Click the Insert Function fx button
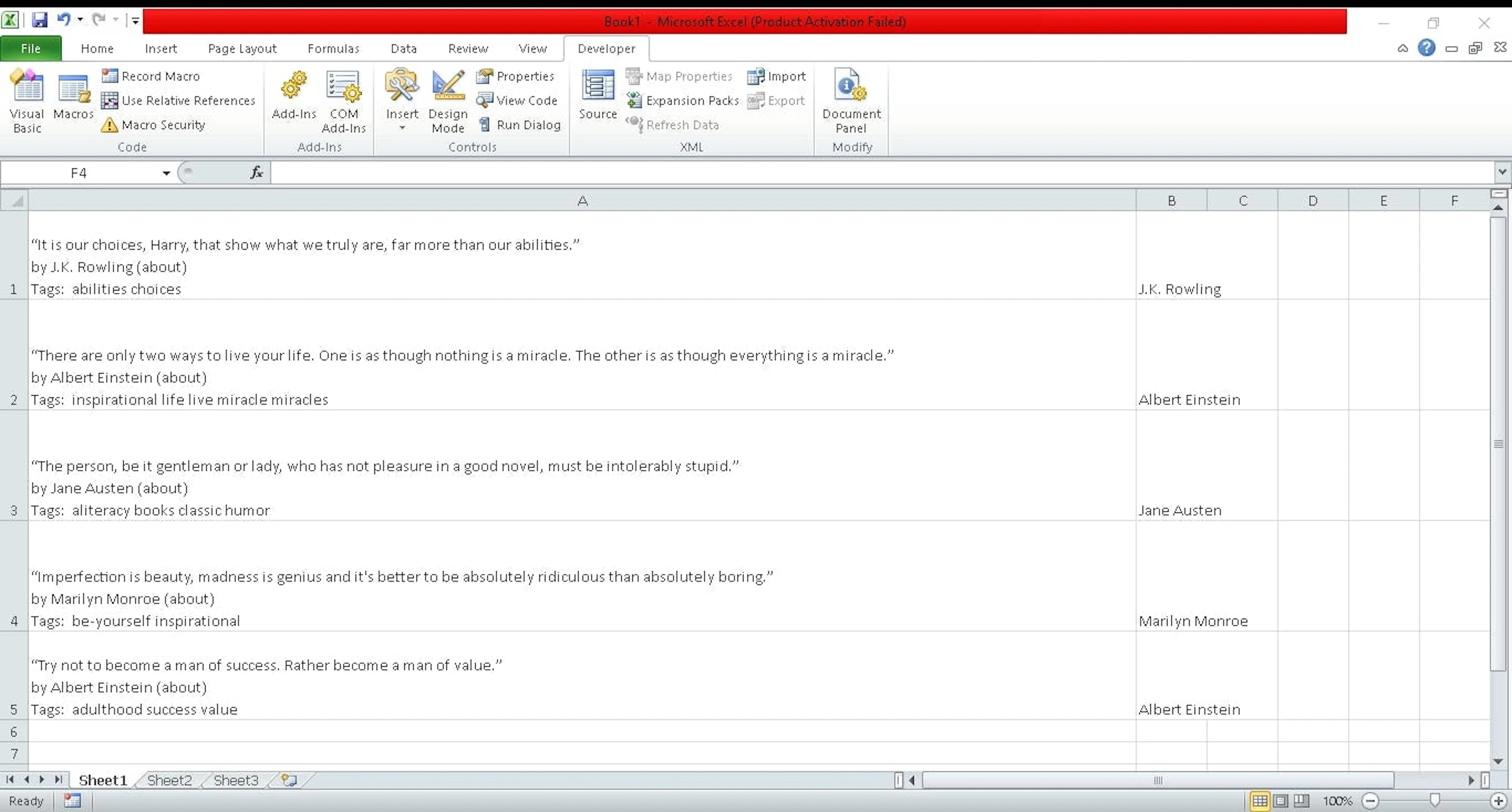Screen dimensions: 1512x812 [x=256, y=172]
